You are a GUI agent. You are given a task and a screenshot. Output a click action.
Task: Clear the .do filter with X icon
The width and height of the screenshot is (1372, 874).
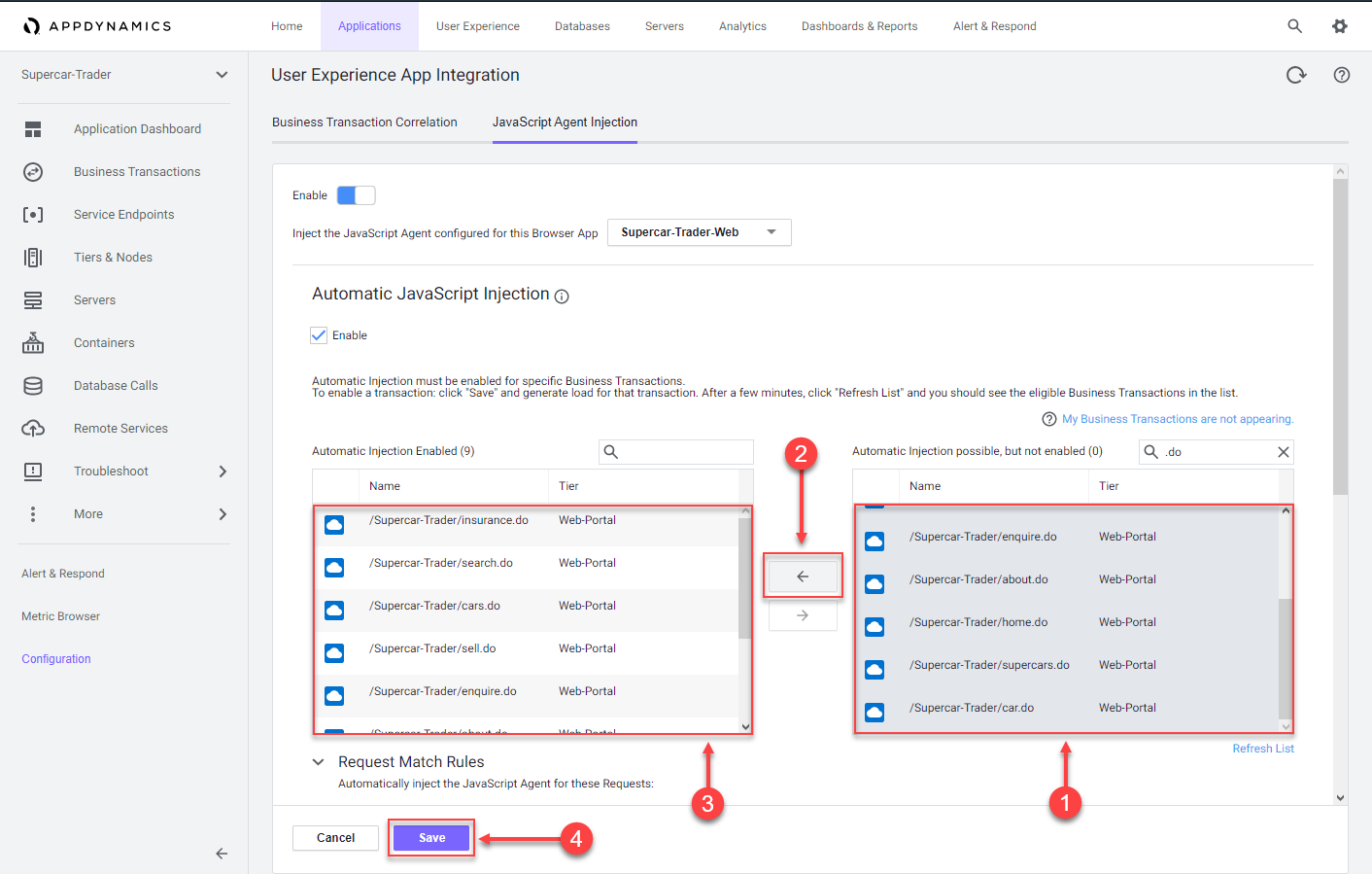(x=1283, y=452)
